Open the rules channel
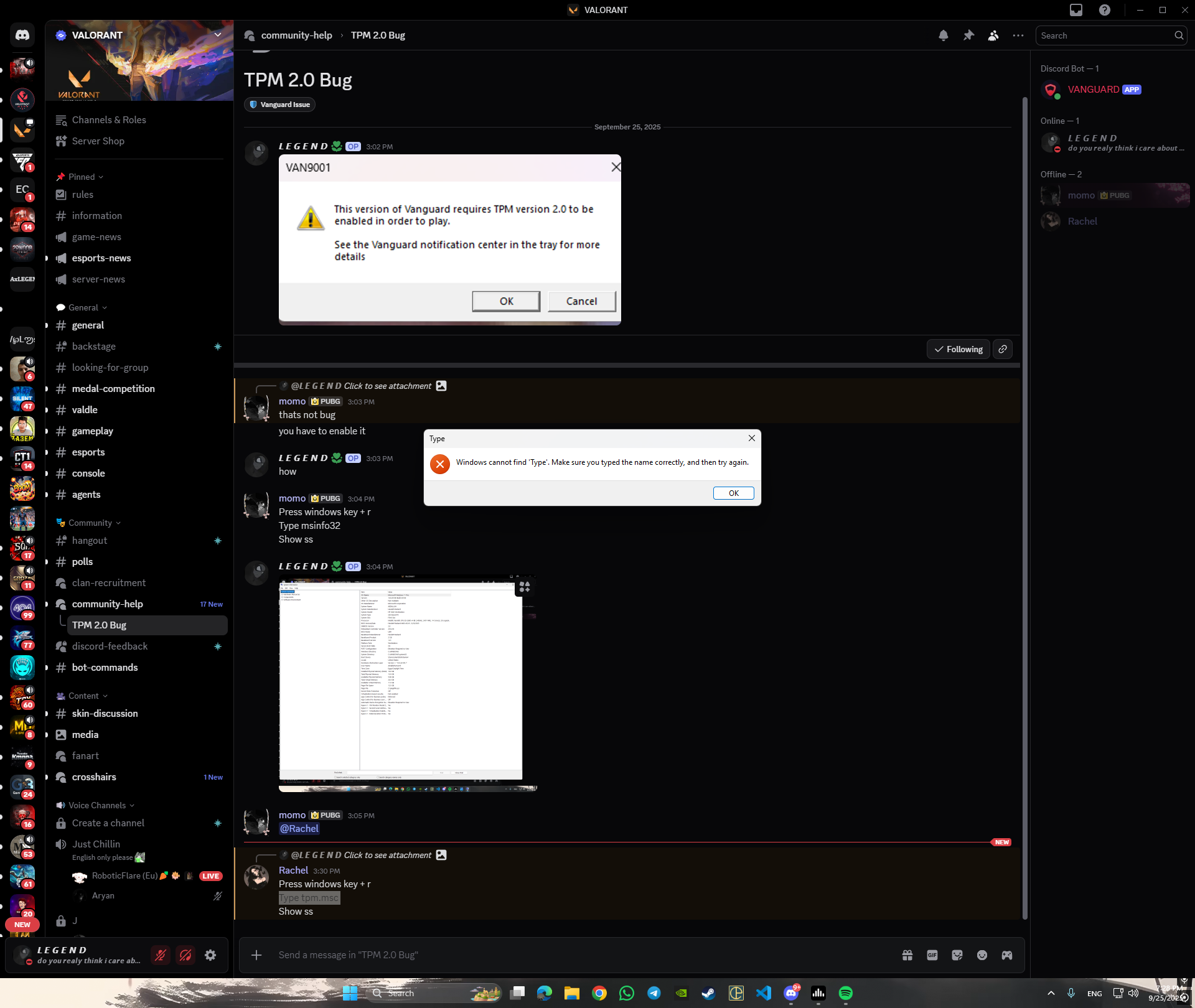Screen dimensions: 1195x1008 coord(83,195)
